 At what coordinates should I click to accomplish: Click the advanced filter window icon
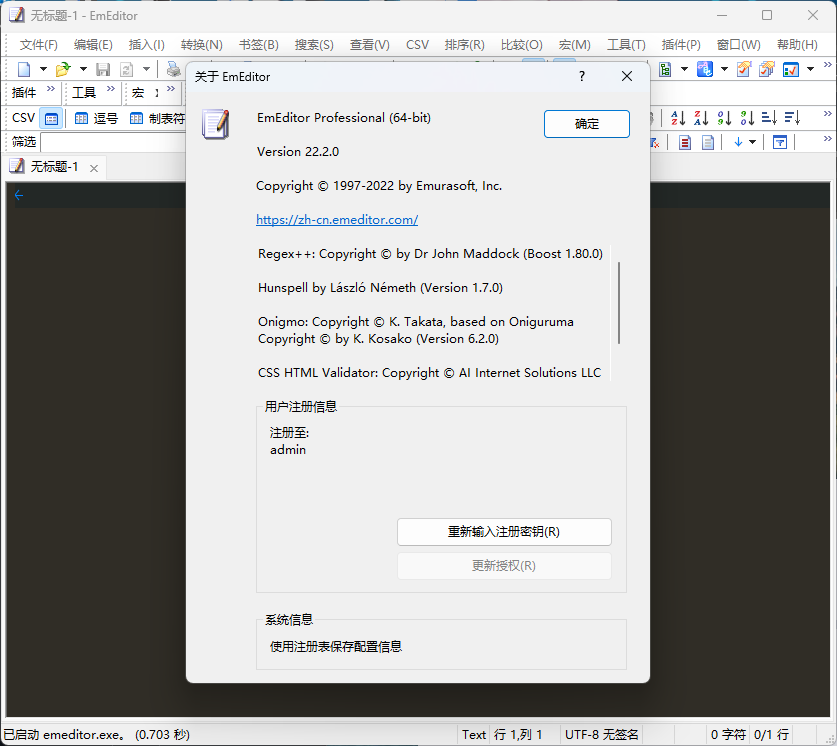click(x=780, y=142)
